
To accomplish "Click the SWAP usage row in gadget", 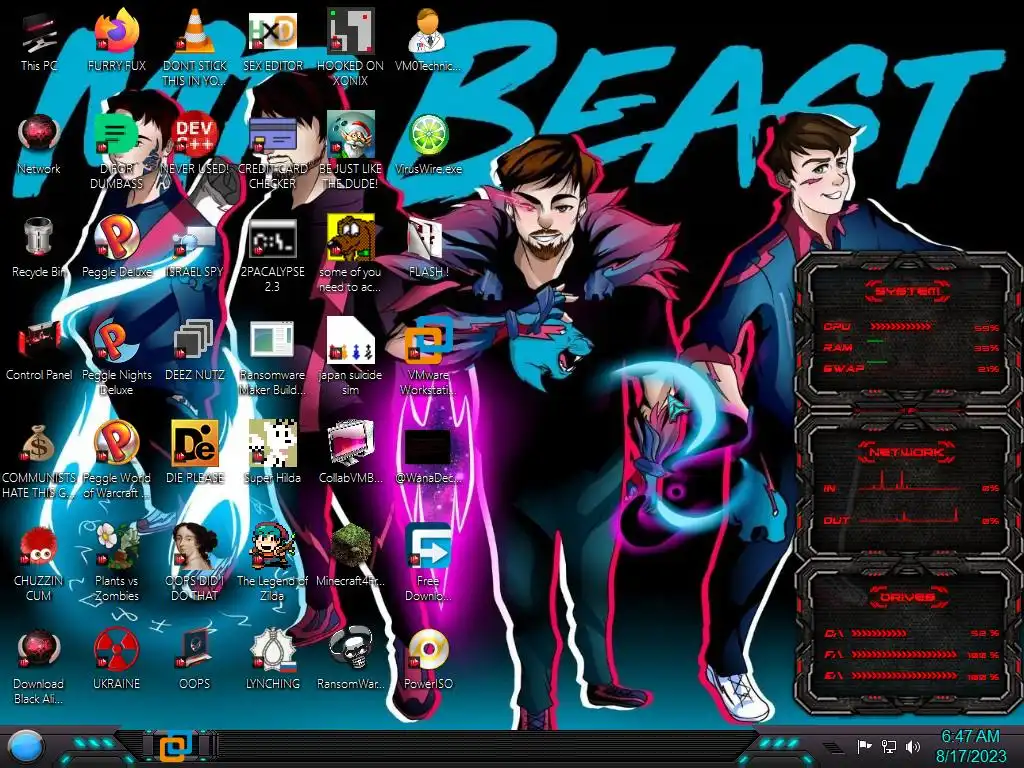I will click(x=910, y=368).
